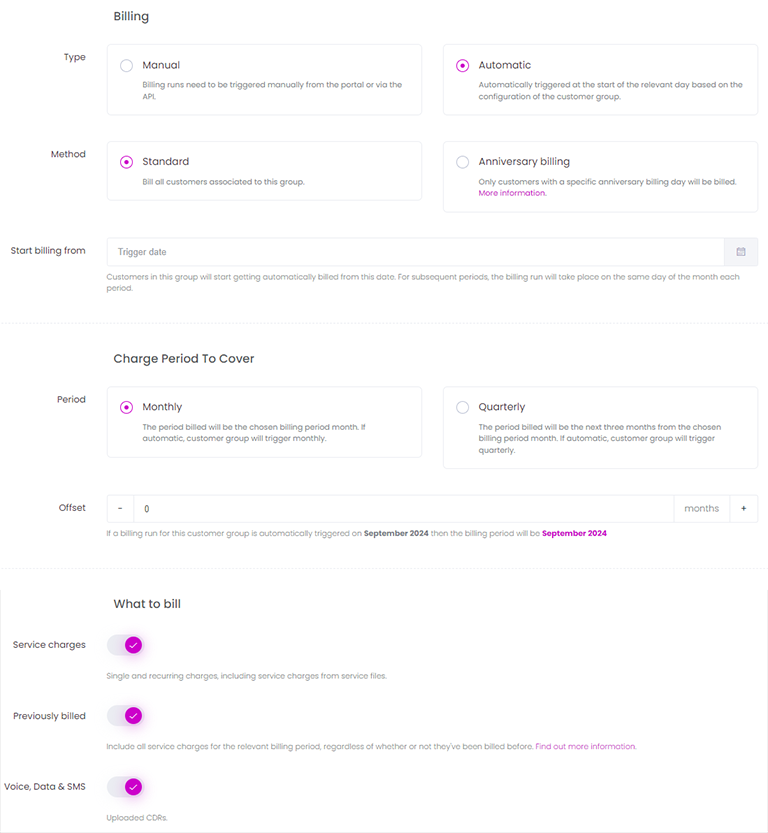
Task: Open the Find out more information link
Action: pos(585,746)
